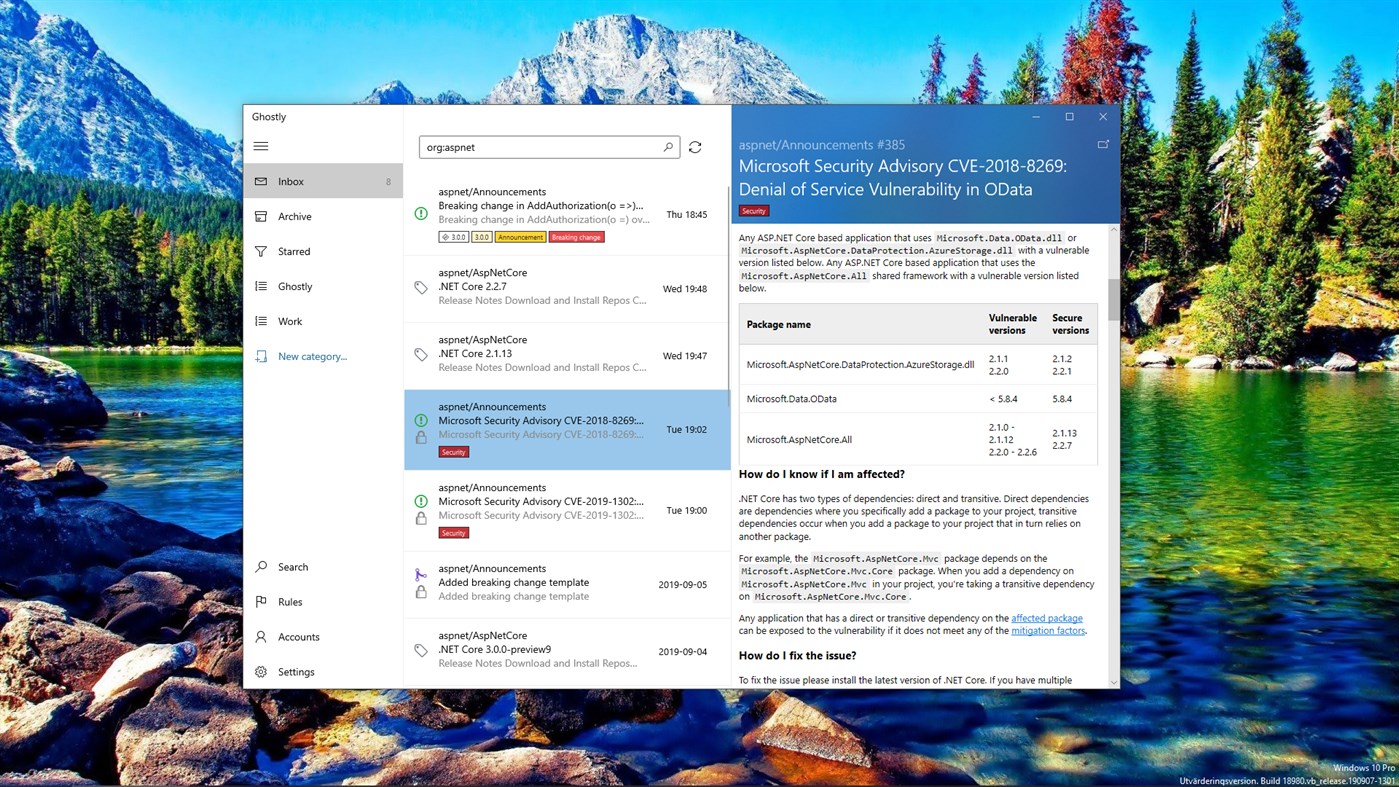
Task: Open Search from the sidebar
Action: tap(323, 567)
